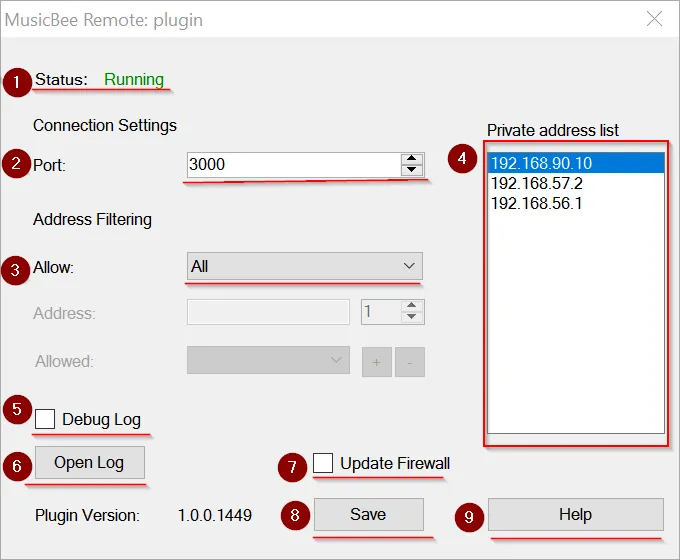Increase the Port value with up arrow
The height and width of the screenshot is (560, 680).
412,159
